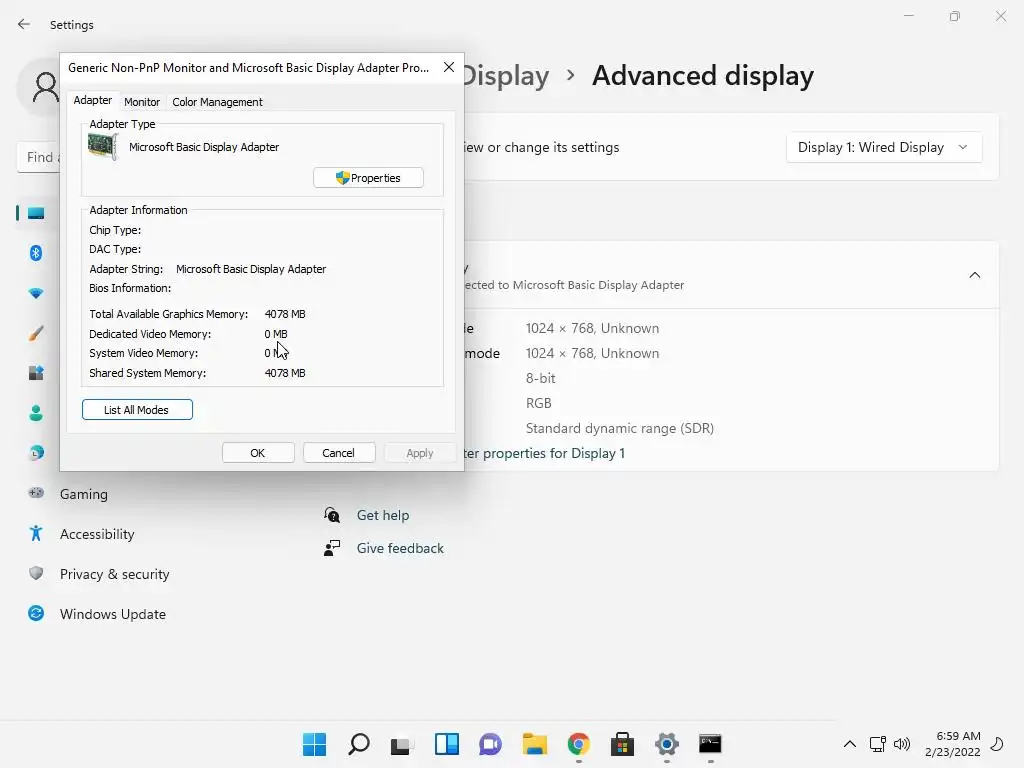Open Task View on the taskbar
The height and width of the screenshot is (768, 1024).
coord(402,744)
